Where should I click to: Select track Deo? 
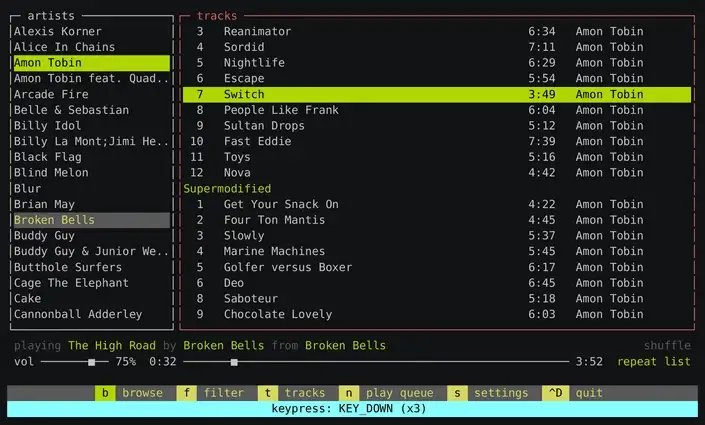(x=437, y=283)
